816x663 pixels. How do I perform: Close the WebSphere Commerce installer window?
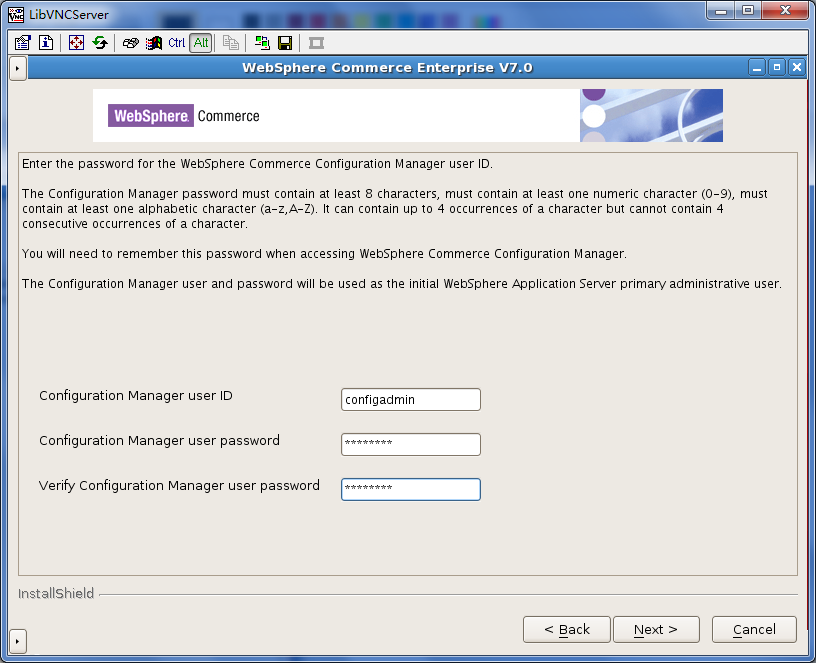coord(797,68)
